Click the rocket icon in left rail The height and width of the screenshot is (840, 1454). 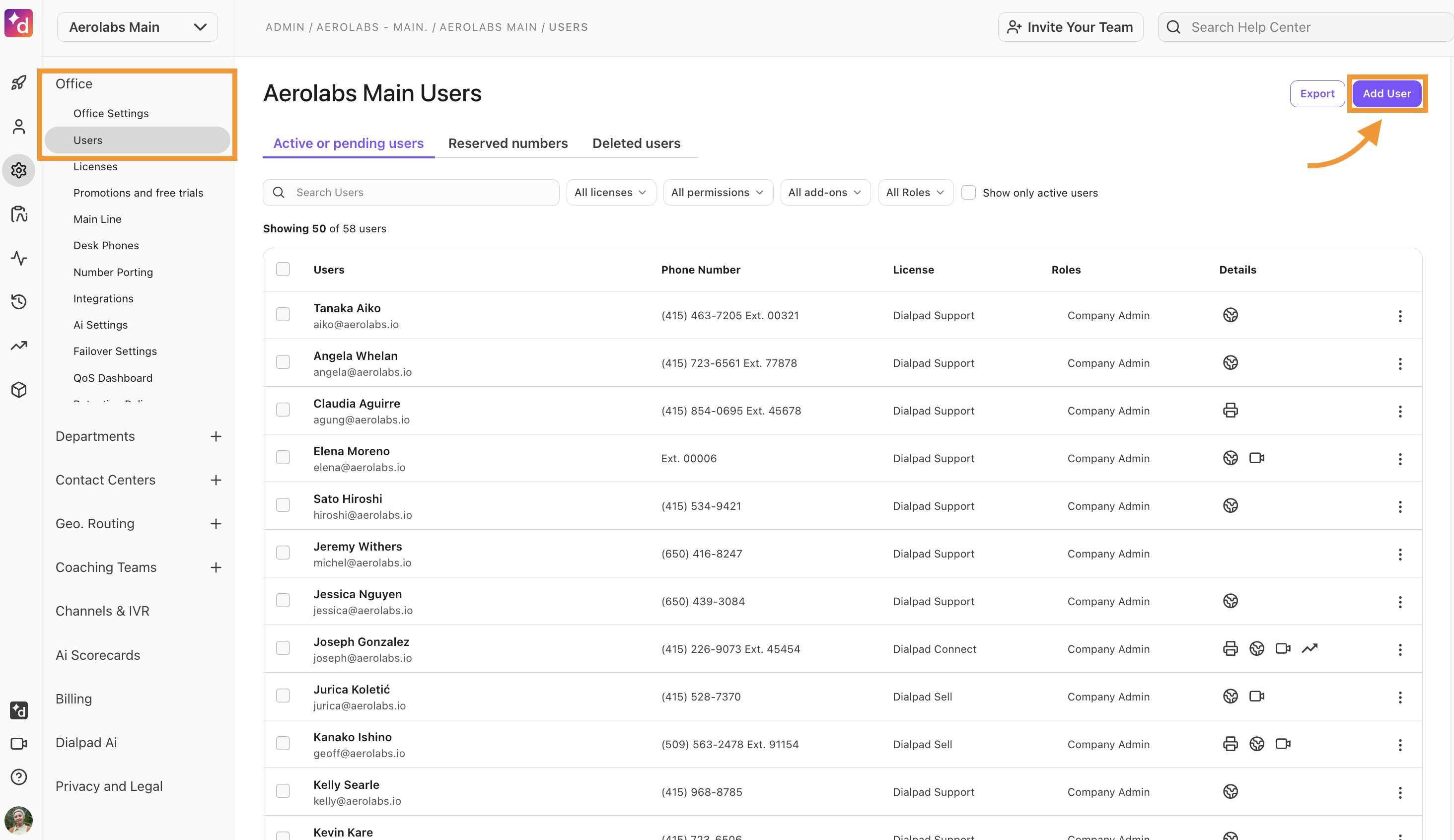[19, 82]
